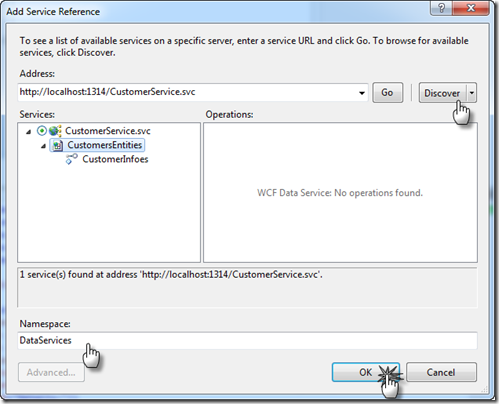Screen dimensions: 499x404
Task: Focus the Namespace text field
Action: coord(247,340)
